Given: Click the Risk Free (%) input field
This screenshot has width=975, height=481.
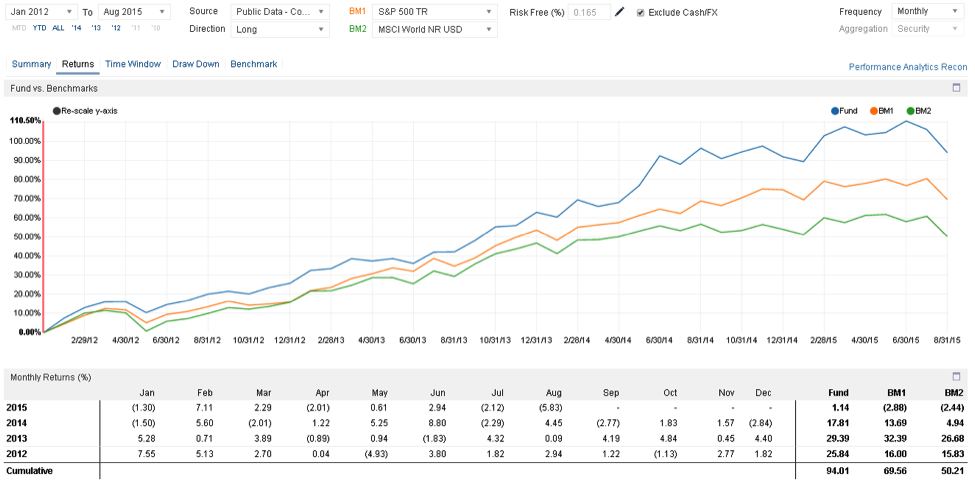Looking at the screenshot, I should pyautogui.click(x=588, y=12).
